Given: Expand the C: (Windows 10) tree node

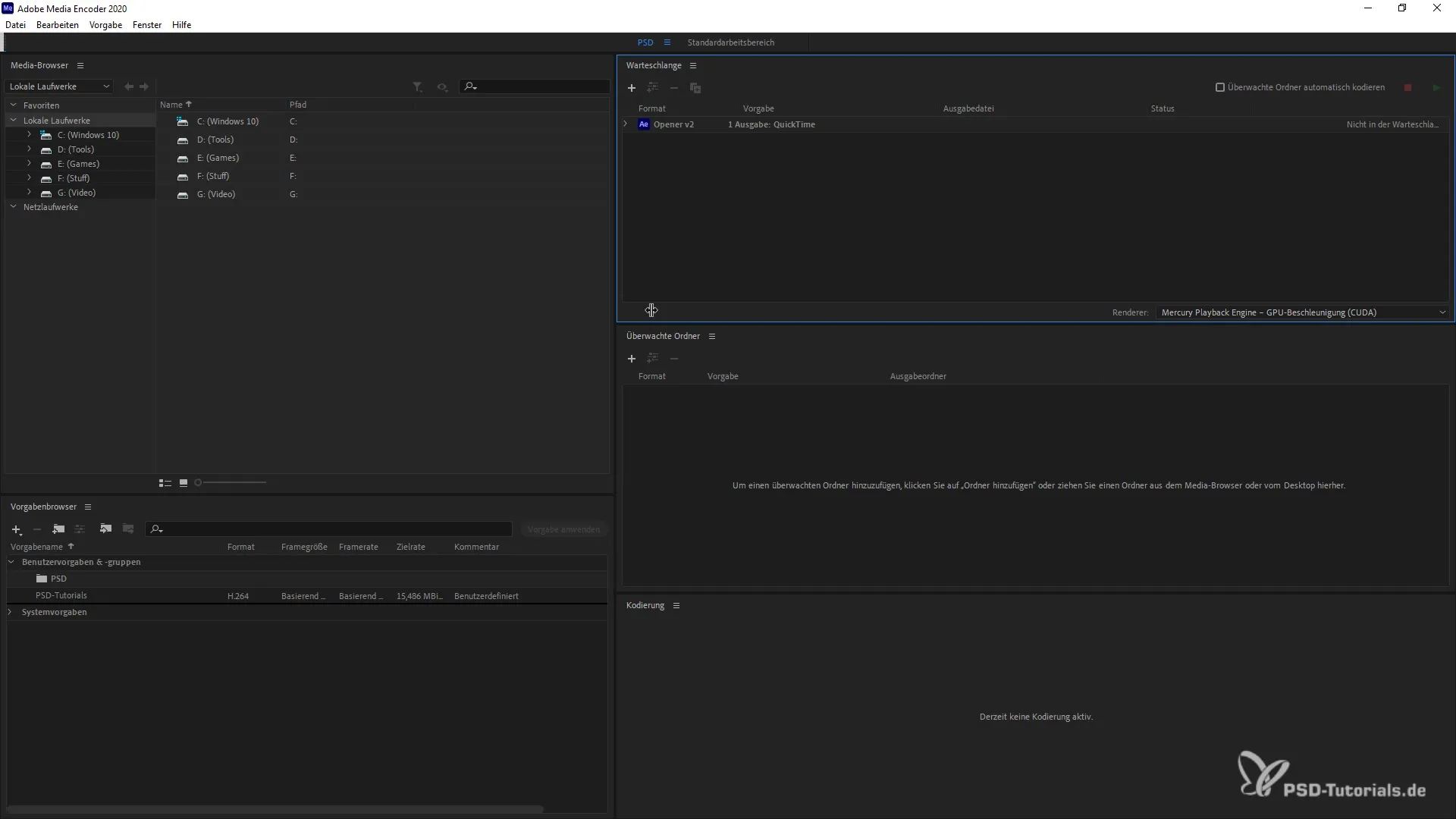Looking at the screenshot, I should [29, 135].
